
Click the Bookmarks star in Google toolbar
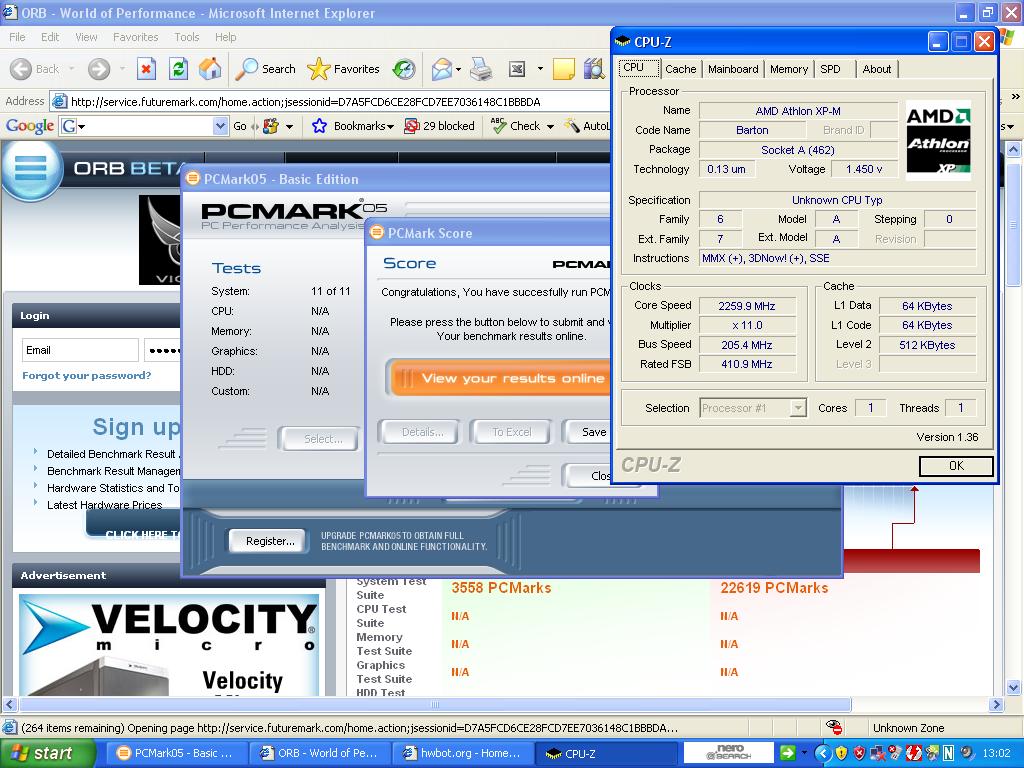(319, 126)
